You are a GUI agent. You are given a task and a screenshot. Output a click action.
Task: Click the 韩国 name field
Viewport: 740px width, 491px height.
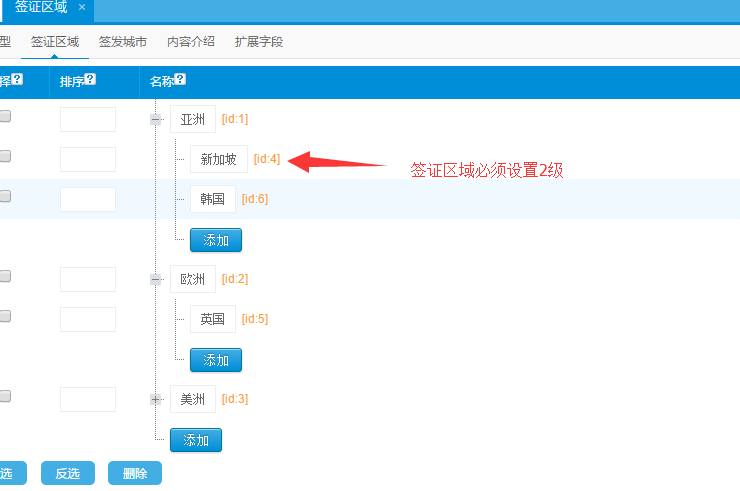(x=213, y=199)
